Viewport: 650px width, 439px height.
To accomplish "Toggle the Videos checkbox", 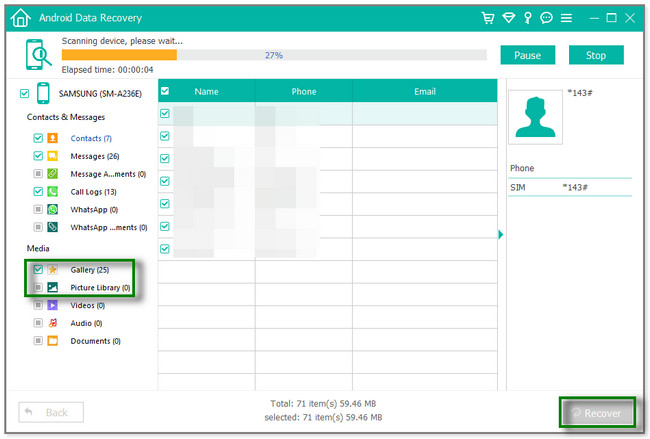I will (x=38, y=305).
